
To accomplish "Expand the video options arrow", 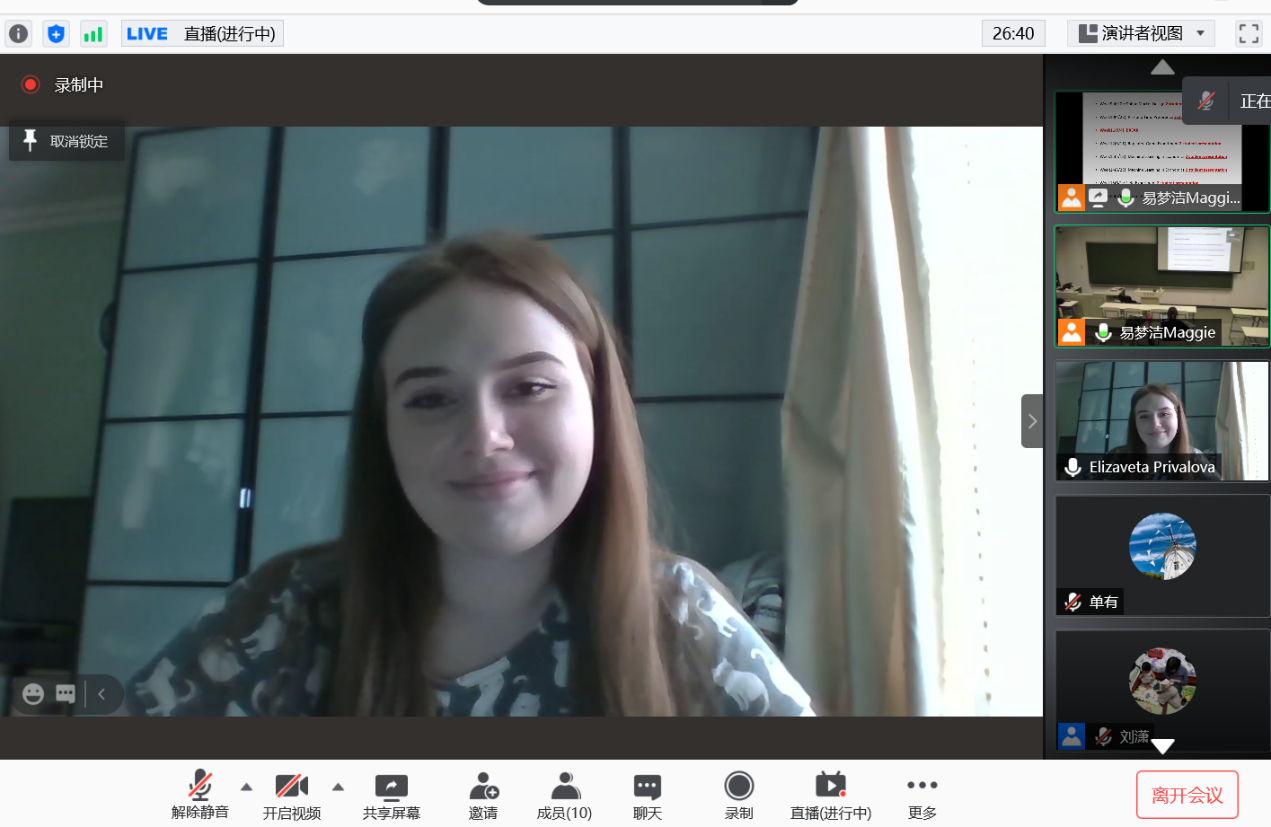I will point(338,786).
